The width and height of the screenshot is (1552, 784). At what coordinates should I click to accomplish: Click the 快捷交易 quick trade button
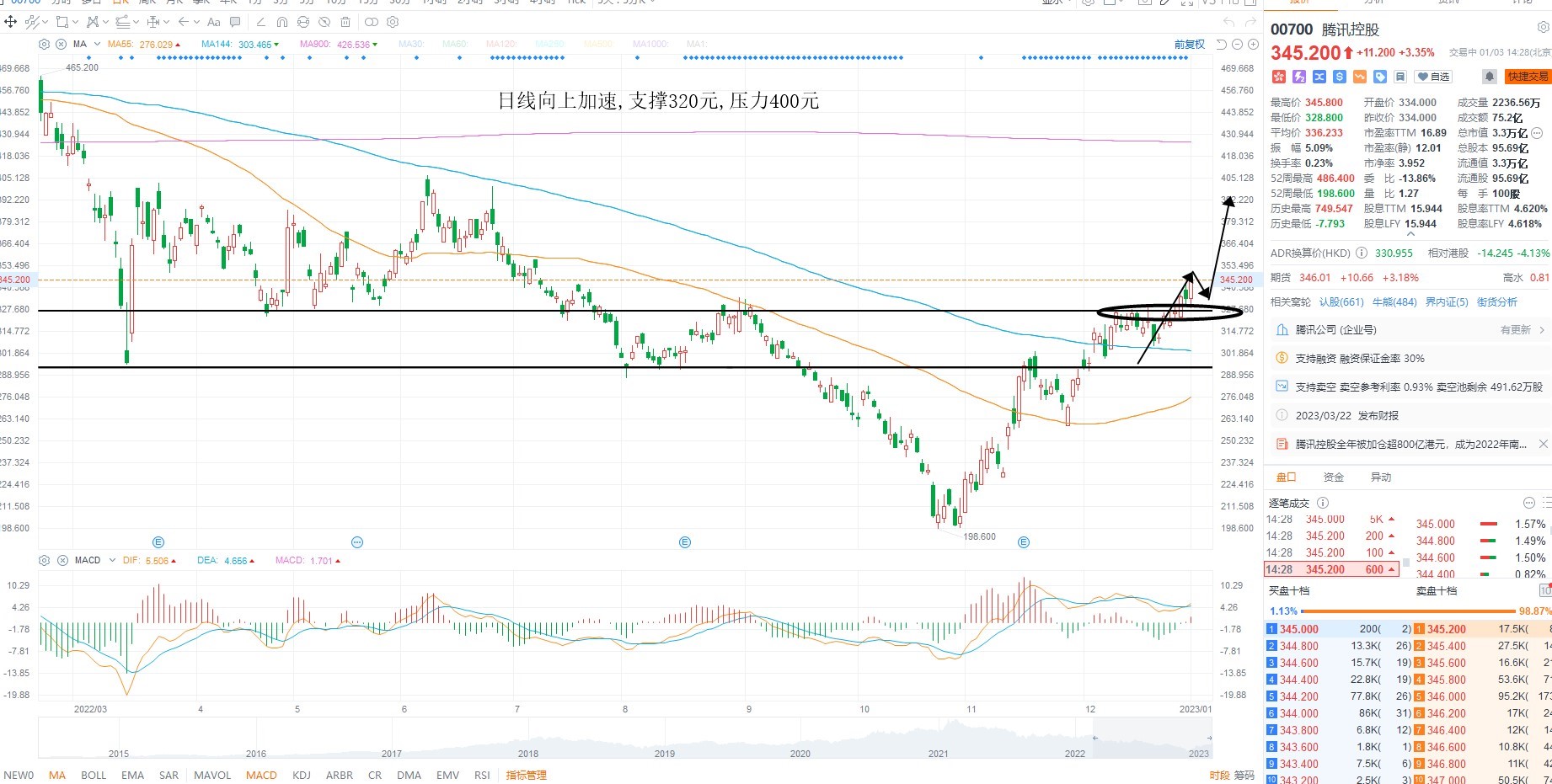(1528, 77)
